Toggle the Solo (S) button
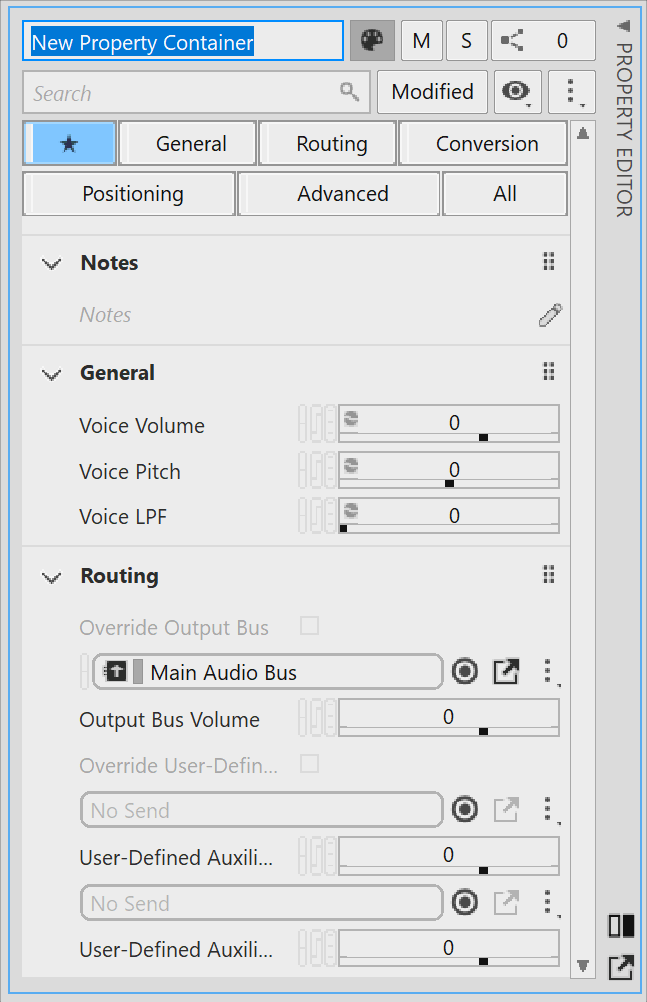The height and width of the screenshot is (1002, 647). [x=467, y=41]
